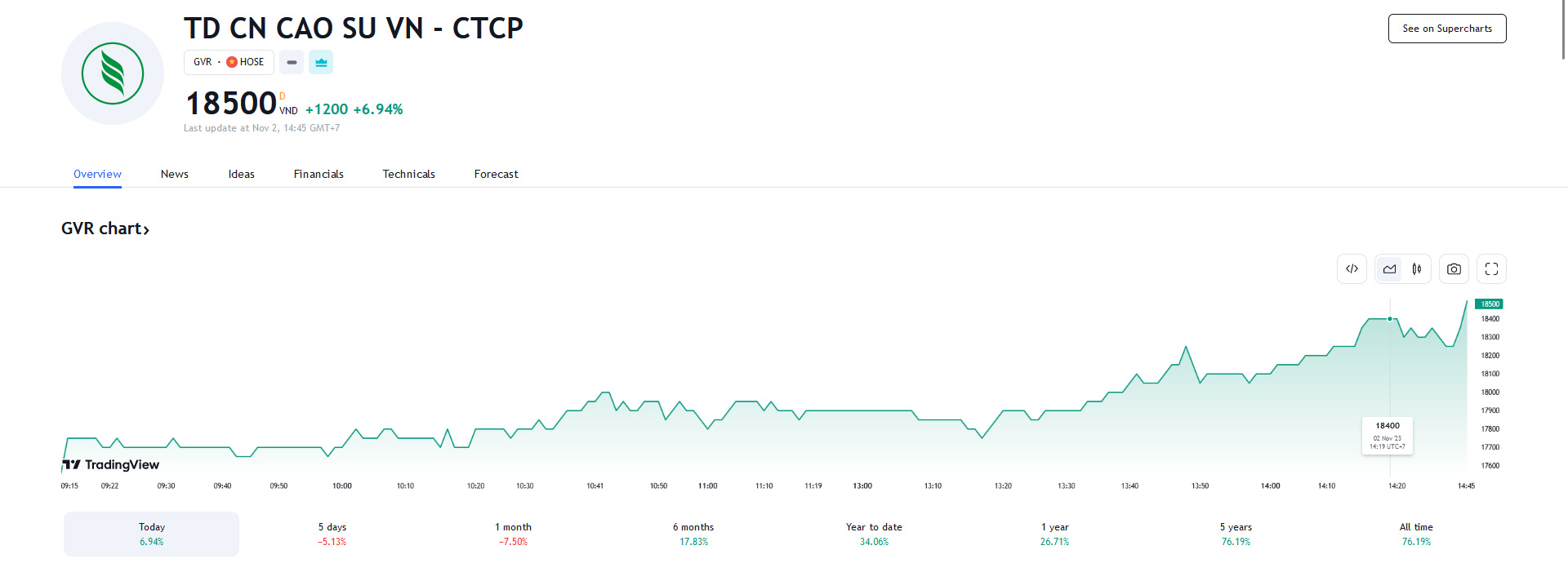
Task: Open the GVR · HOSE ticker badge
Action: pos(229,61)
